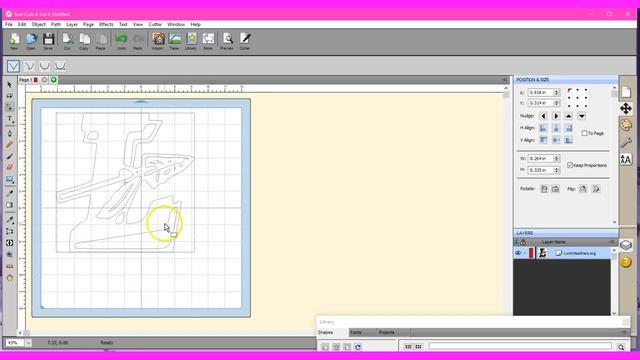Click the New document toolbar icon
640x360 pixels.
coord(14,41)
